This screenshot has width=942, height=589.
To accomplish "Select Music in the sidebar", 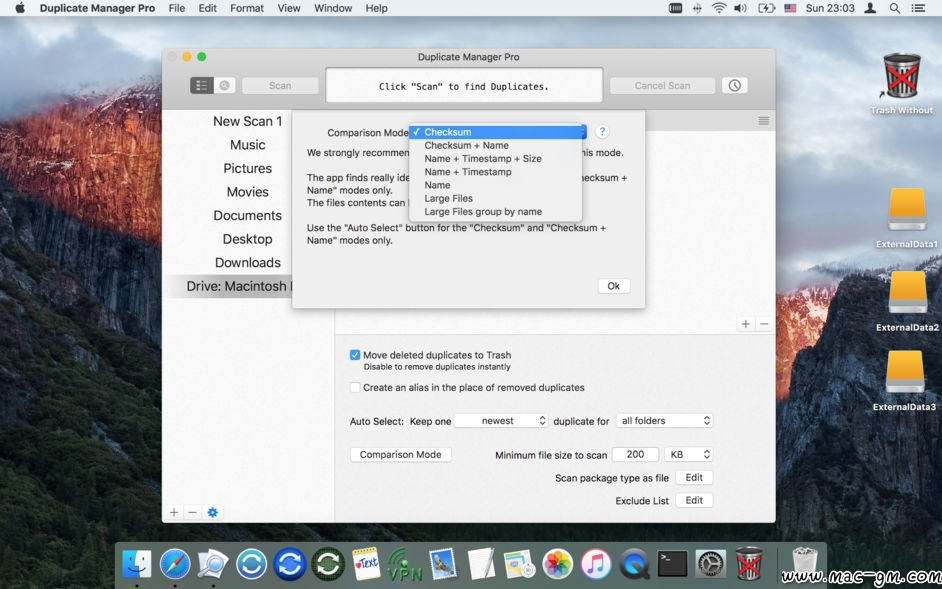I will click(x=248, y=145).
